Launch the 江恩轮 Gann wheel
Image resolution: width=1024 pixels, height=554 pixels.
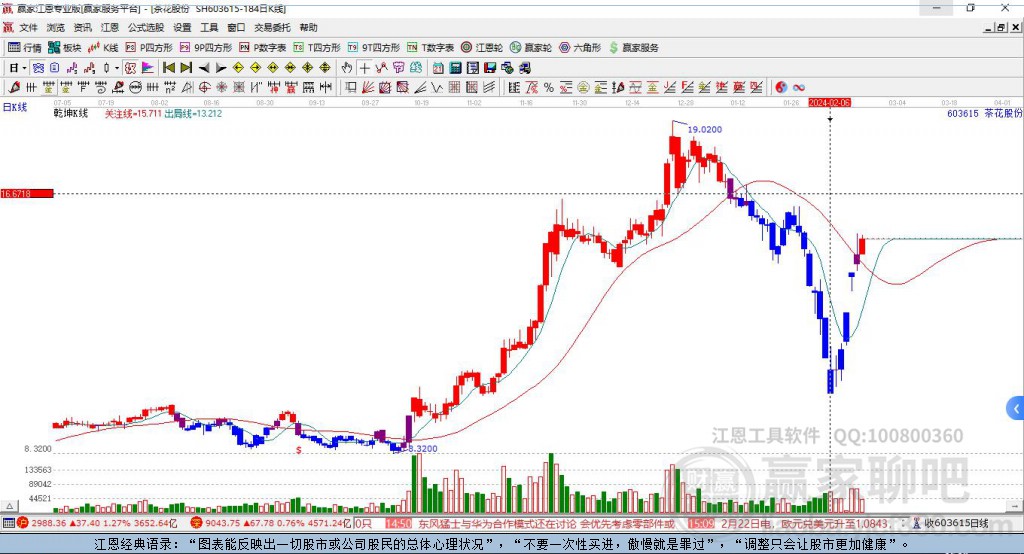coord(482,48)
